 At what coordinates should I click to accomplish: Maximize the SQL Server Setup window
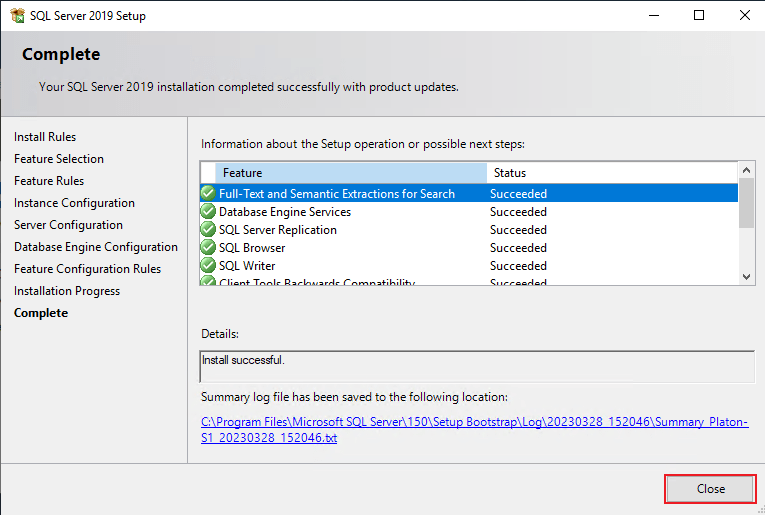coord(699,15)
